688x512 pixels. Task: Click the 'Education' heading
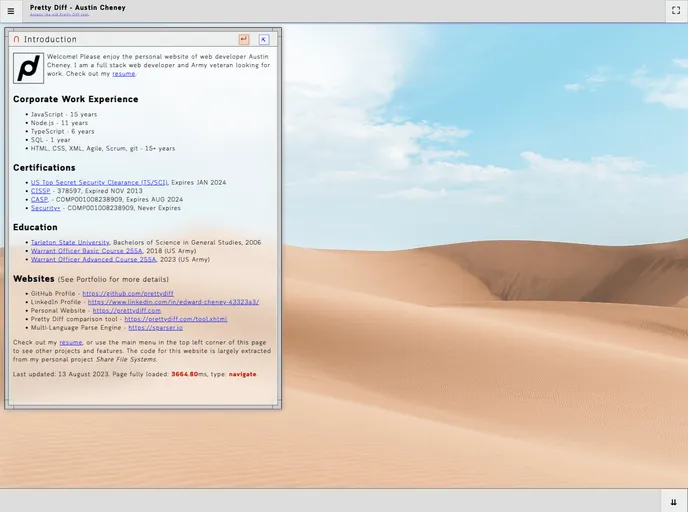pos(35,227)
